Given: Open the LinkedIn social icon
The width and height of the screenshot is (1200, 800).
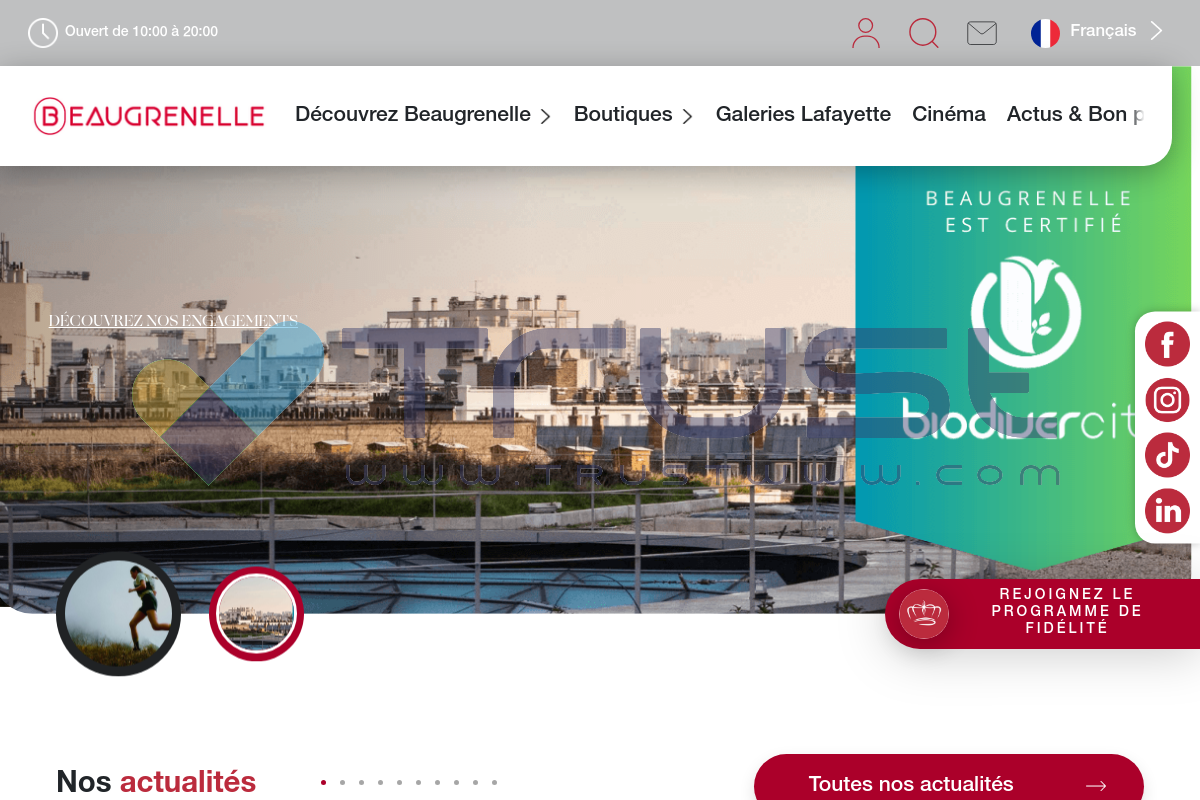Looking at the screenshot, I should pyautogui.click(x=1167, y=511).
